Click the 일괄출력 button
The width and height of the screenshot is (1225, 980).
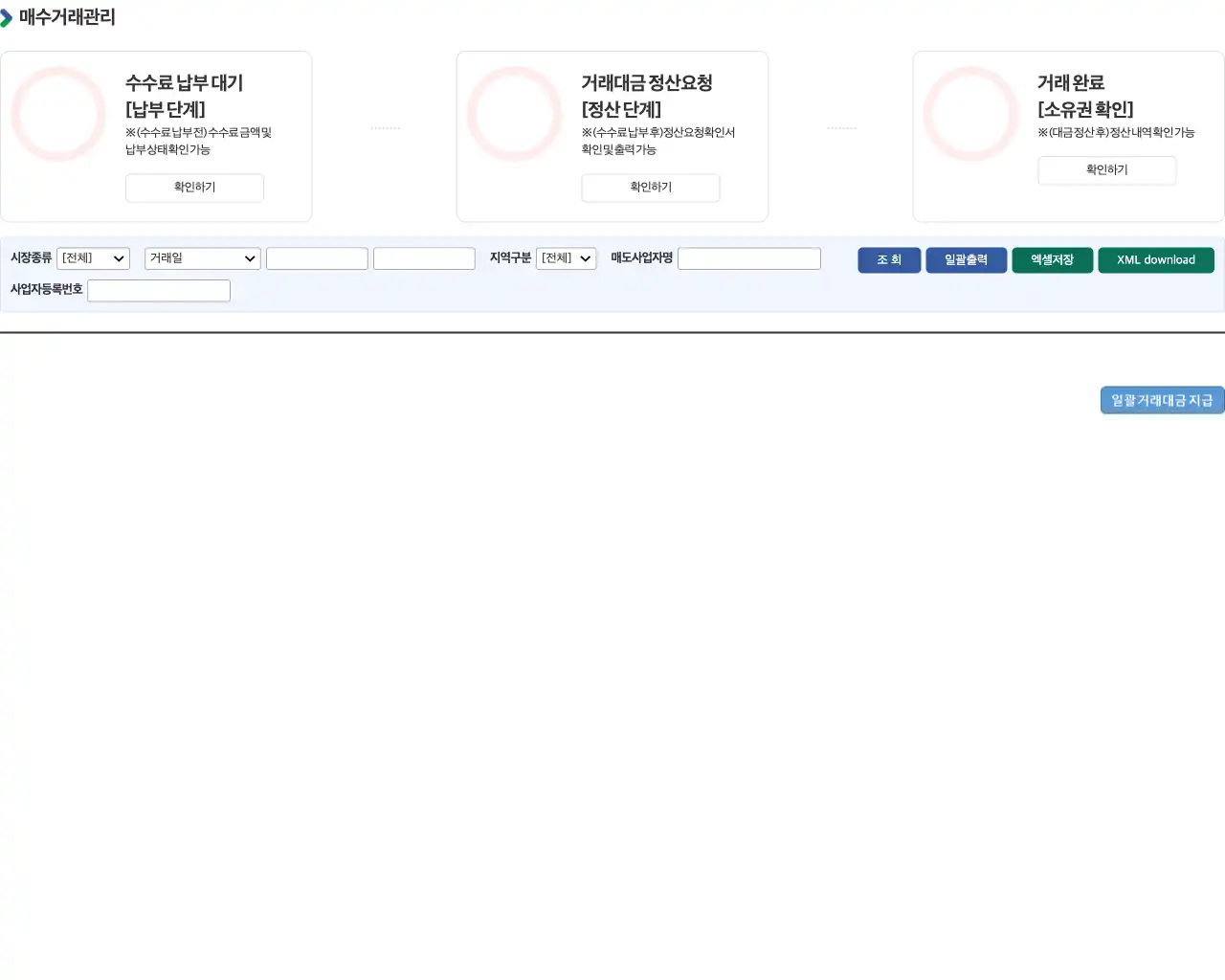click(x=966, y=260)
